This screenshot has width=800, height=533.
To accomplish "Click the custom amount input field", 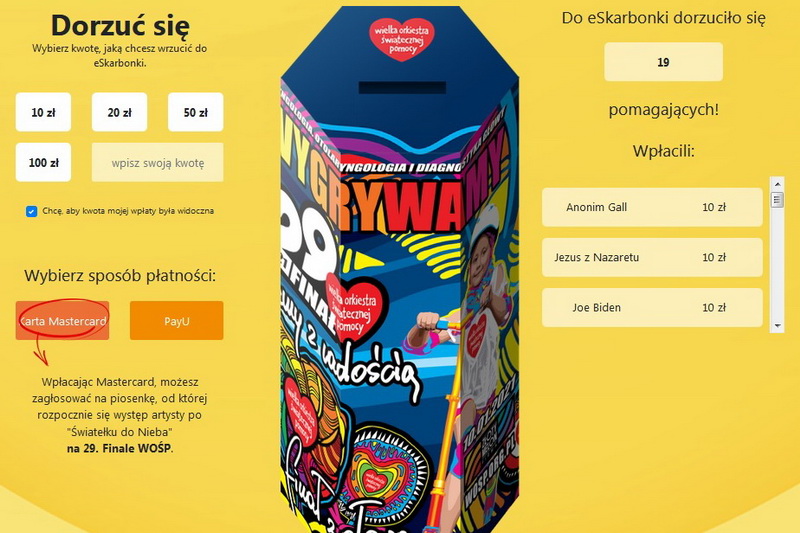I will coord(158,163).
